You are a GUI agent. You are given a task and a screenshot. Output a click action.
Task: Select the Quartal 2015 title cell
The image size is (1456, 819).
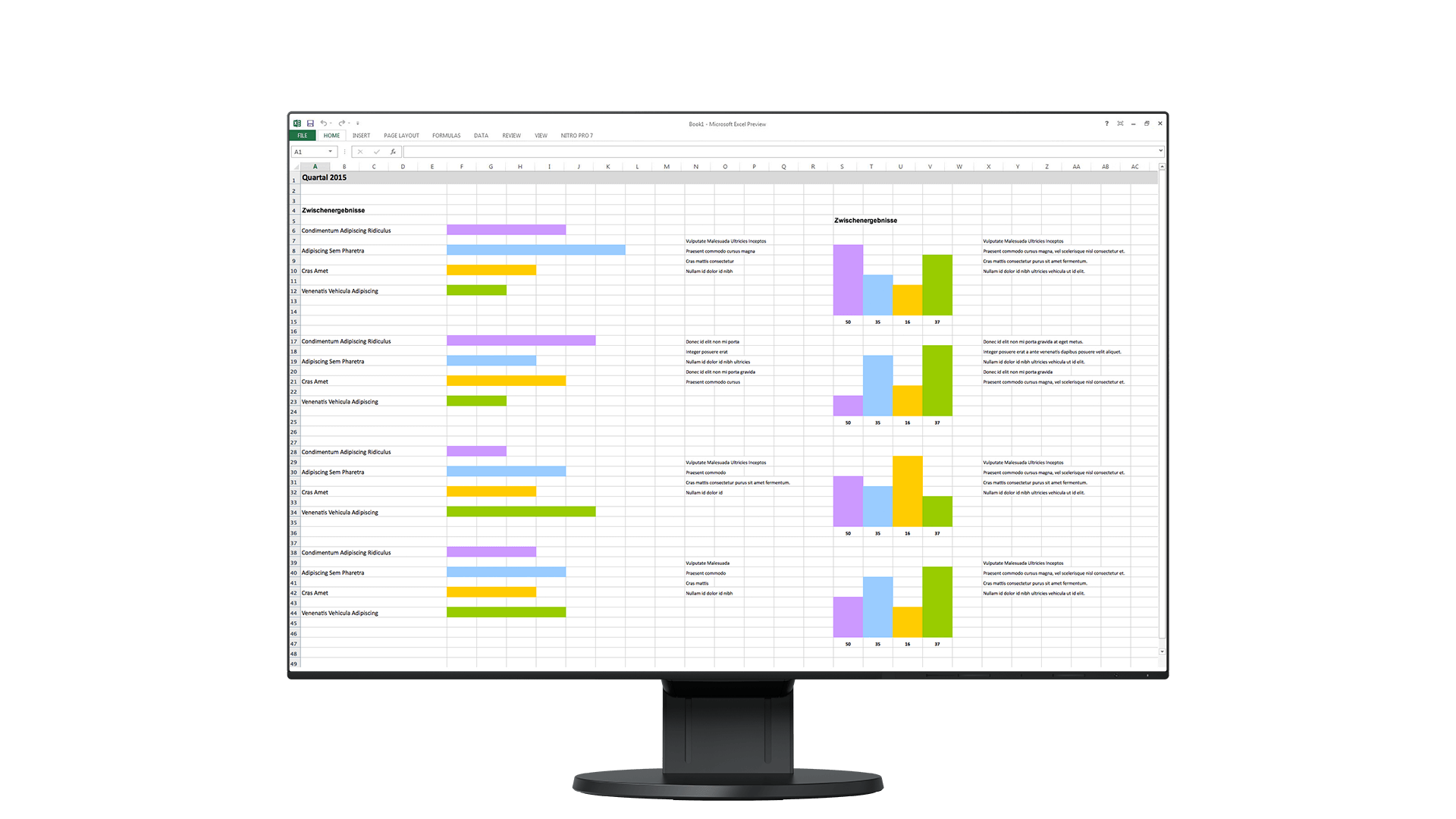(x=324, y=177)
